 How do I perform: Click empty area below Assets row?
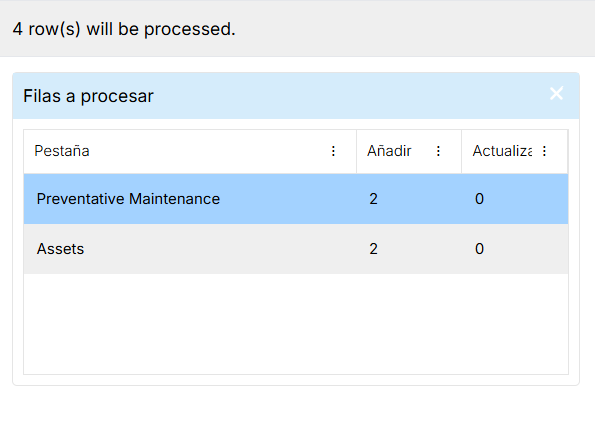[x=296, y=324]
